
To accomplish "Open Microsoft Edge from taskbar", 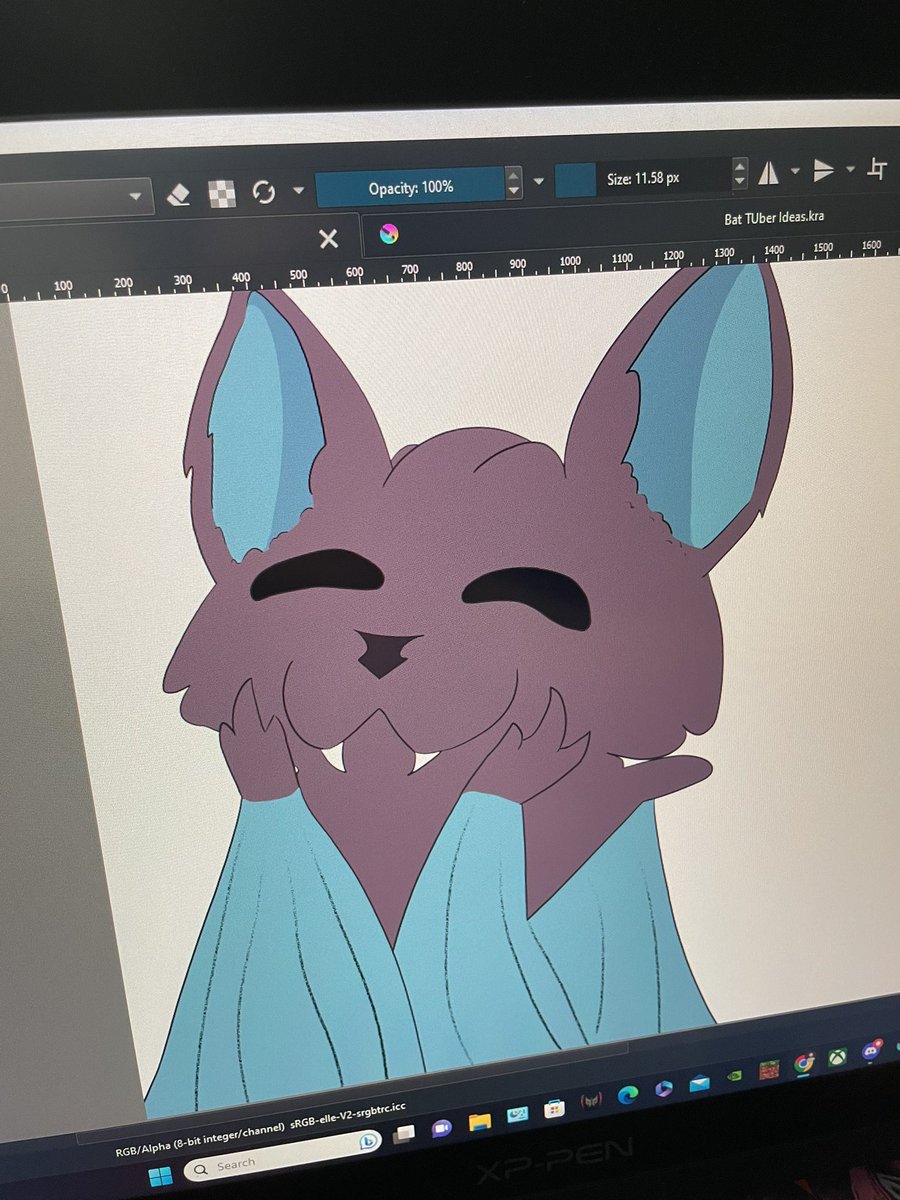I will pyautogui.click(x=628, y=1095).
